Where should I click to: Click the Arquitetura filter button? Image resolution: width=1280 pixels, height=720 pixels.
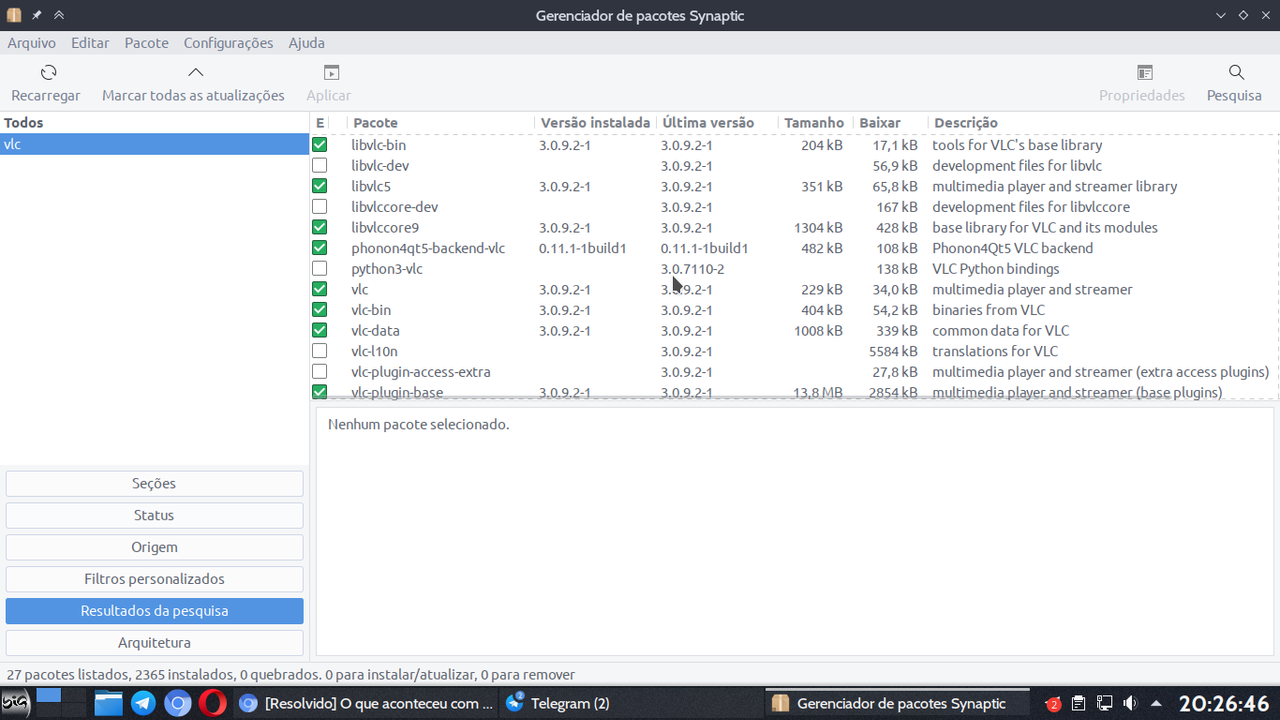[154, 643]
